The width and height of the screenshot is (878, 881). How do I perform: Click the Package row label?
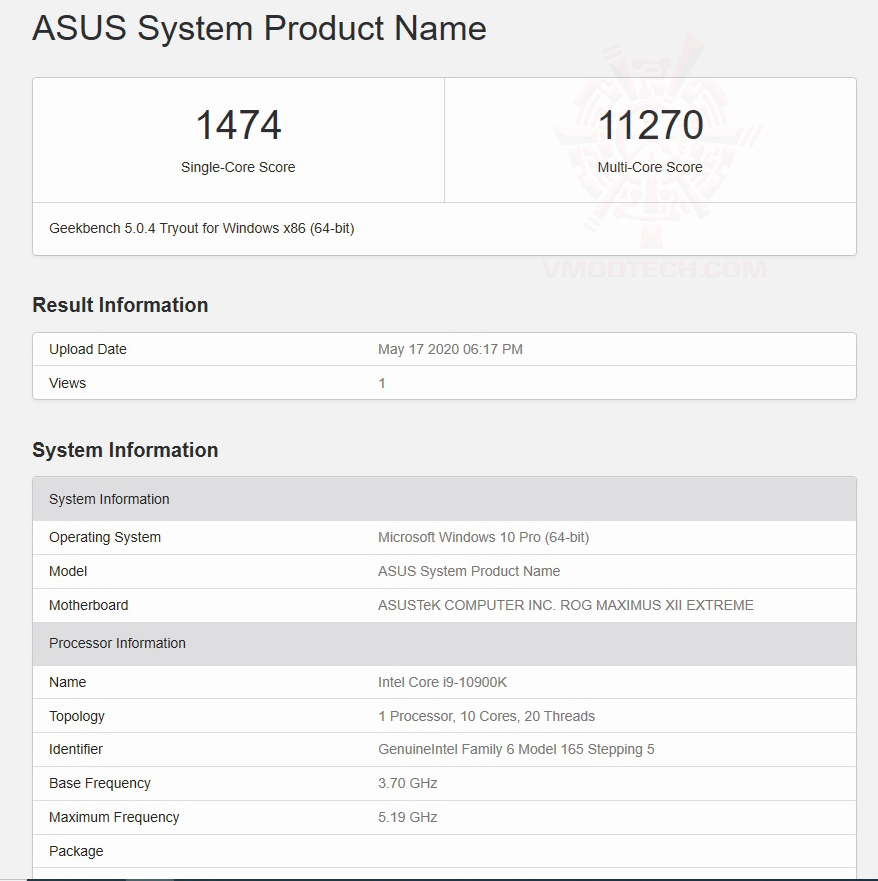point(76,851)
